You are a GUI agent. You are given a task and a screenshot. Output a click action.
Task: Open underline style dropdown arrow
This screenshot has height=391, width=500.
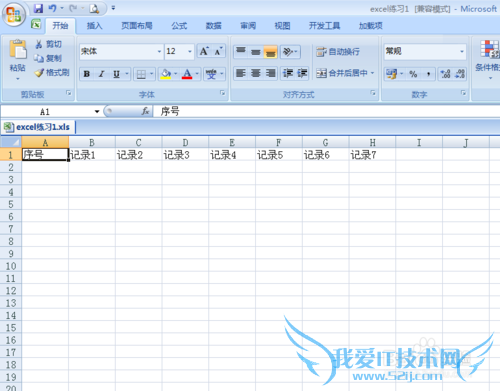[127, 74]
